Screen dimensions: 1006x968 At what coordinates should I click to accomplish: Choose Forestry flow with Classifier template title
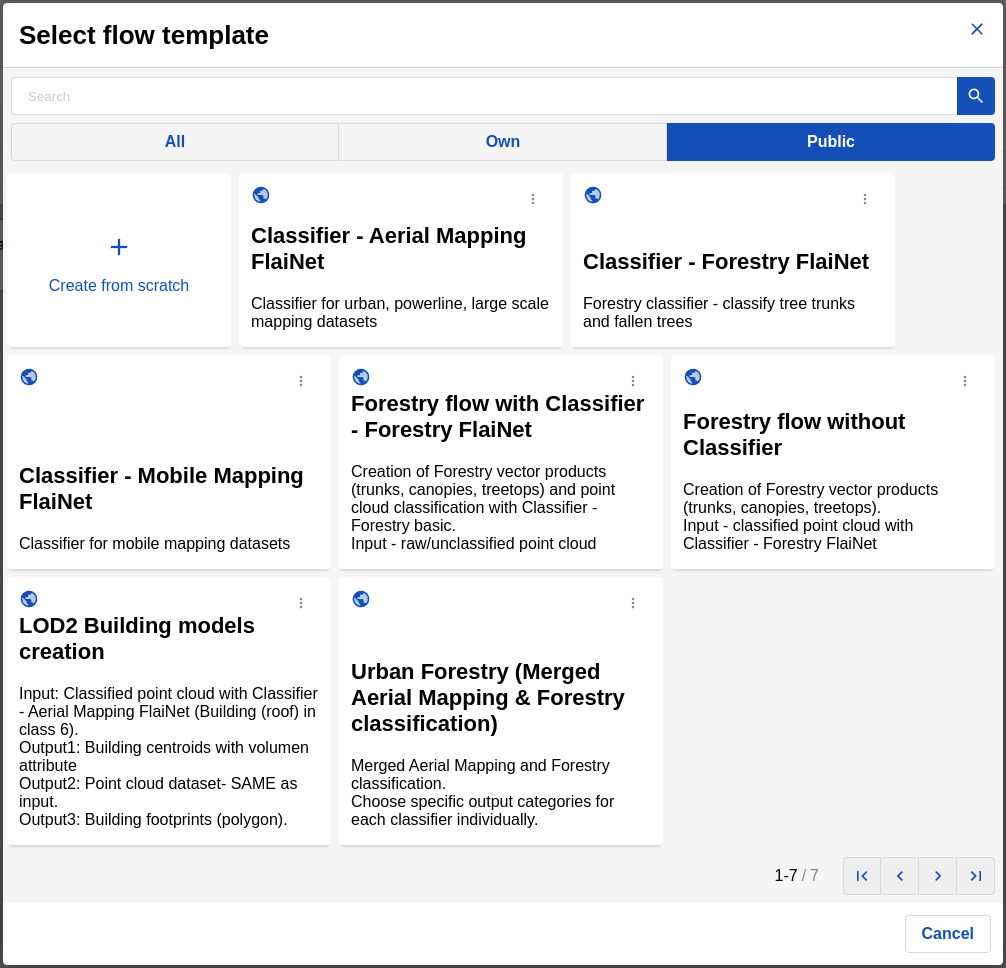click(x=497, y=416)
